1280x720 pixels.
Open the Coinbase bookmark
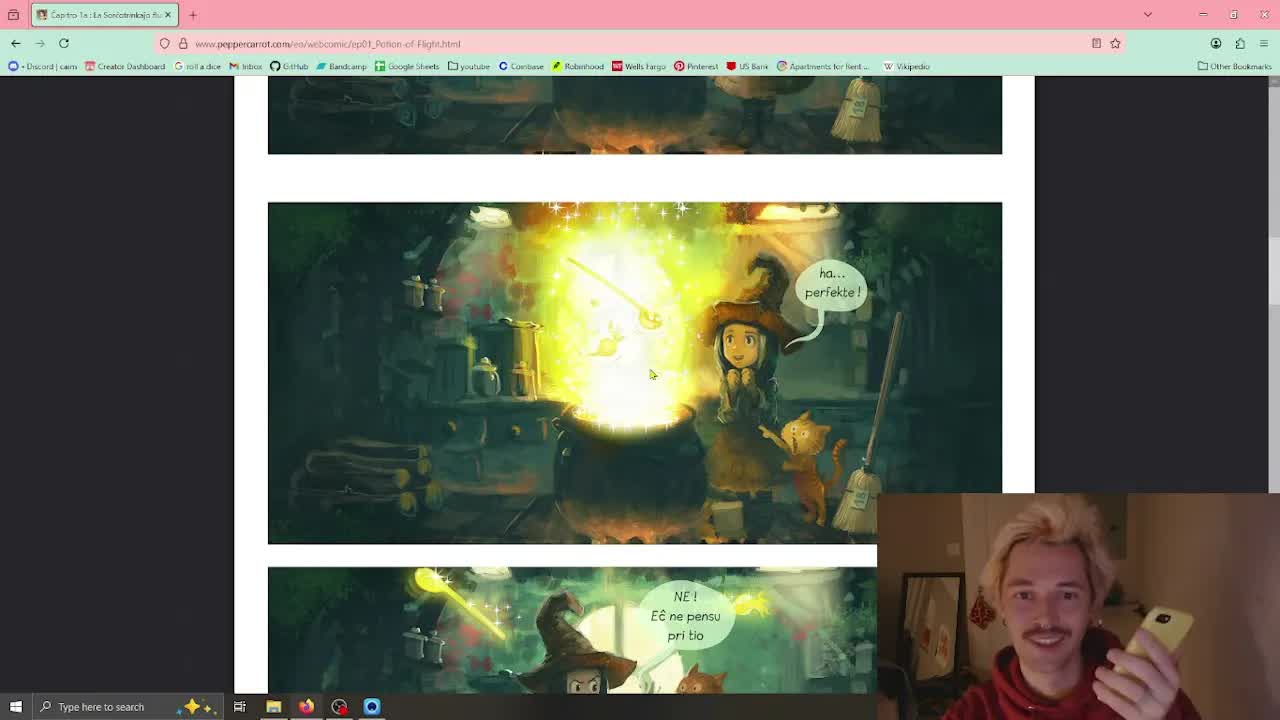click(521, 67)
